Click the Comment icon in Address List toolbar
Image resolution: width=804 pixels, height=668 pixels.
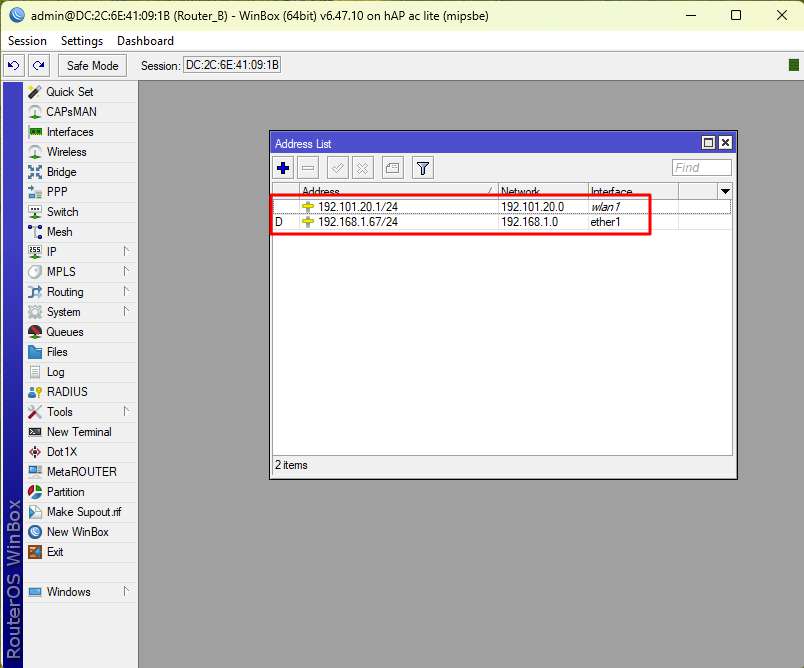coord(392,168)
